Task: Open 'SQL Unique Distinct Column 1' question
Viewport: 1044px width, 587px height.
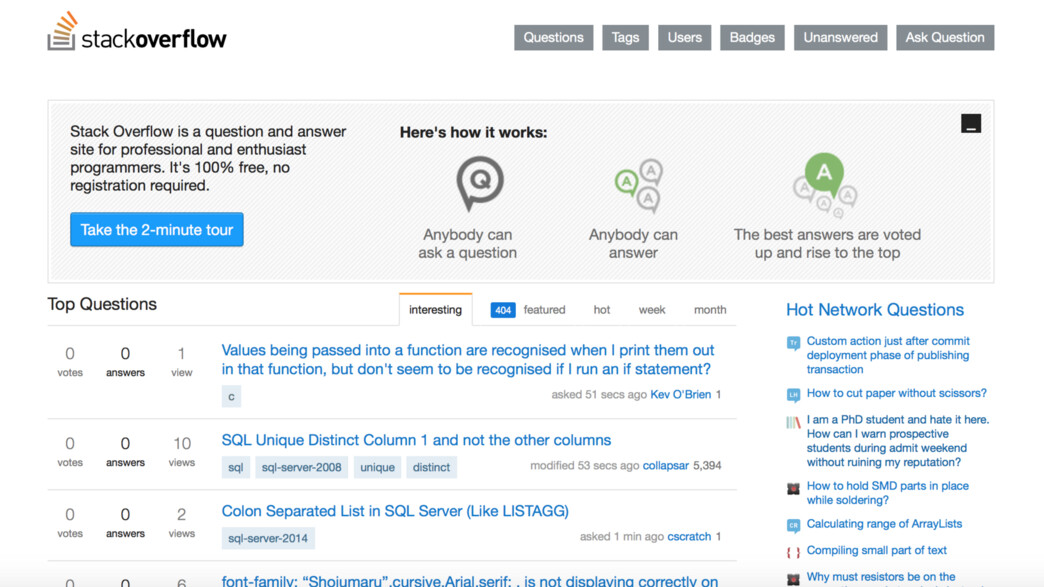Action: coord(416,440)
